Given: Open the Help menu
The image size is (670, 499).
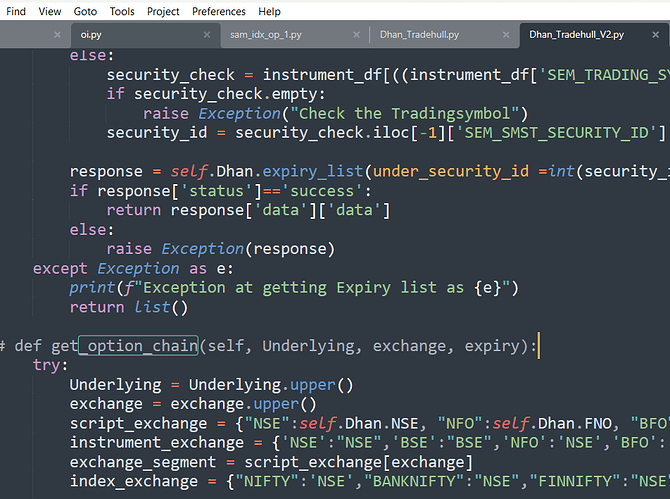Looking at the screenshot, I should tap(269, 12).
